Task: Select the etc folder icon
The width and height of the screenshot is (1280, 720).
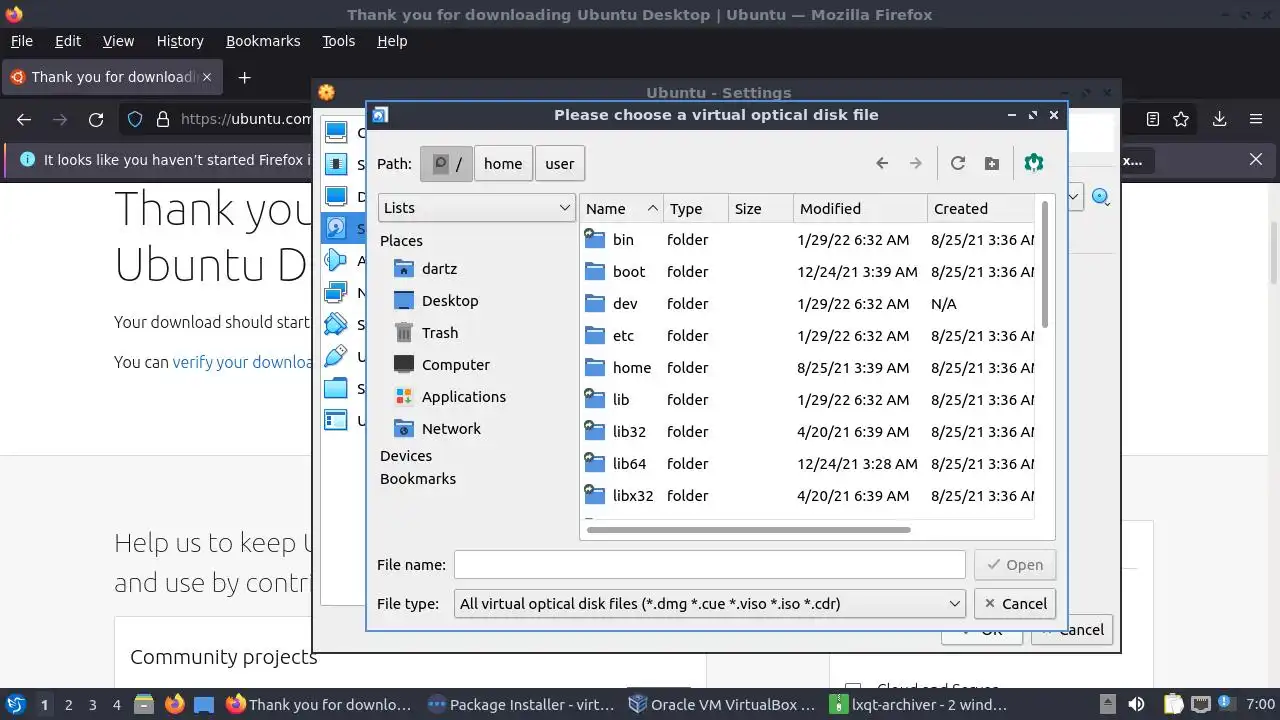Action: [x=595, y=335]
